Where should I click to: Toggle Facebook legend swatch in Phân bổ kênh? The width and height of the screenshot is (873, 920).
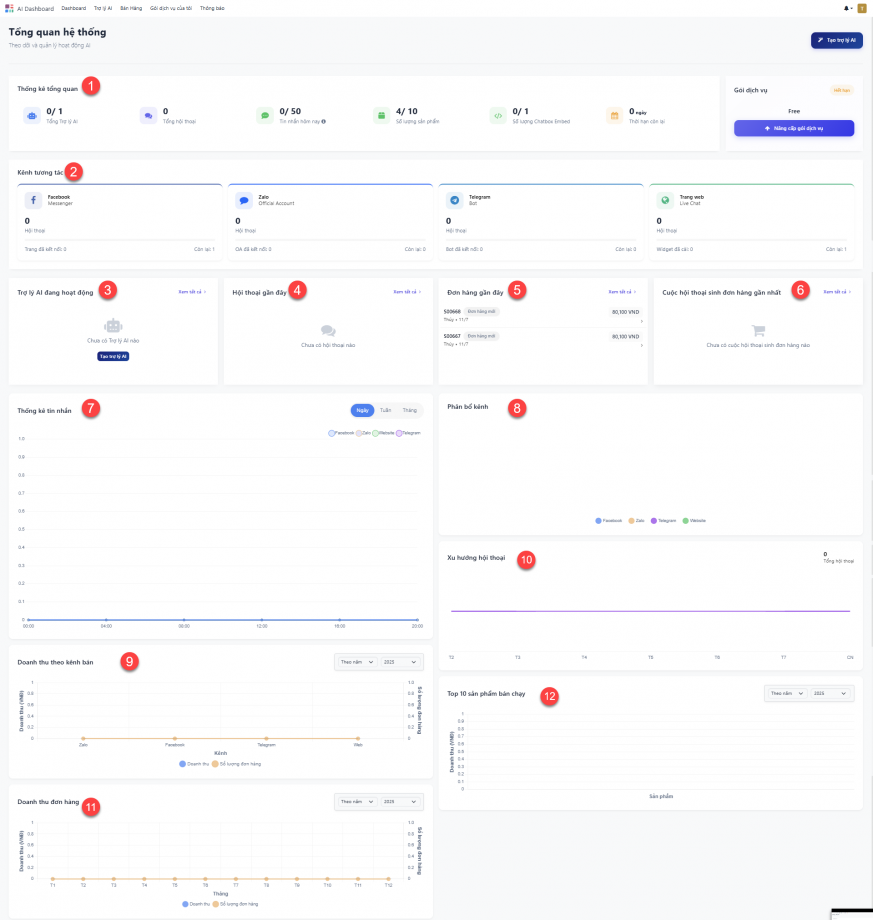tap(598, 521)
